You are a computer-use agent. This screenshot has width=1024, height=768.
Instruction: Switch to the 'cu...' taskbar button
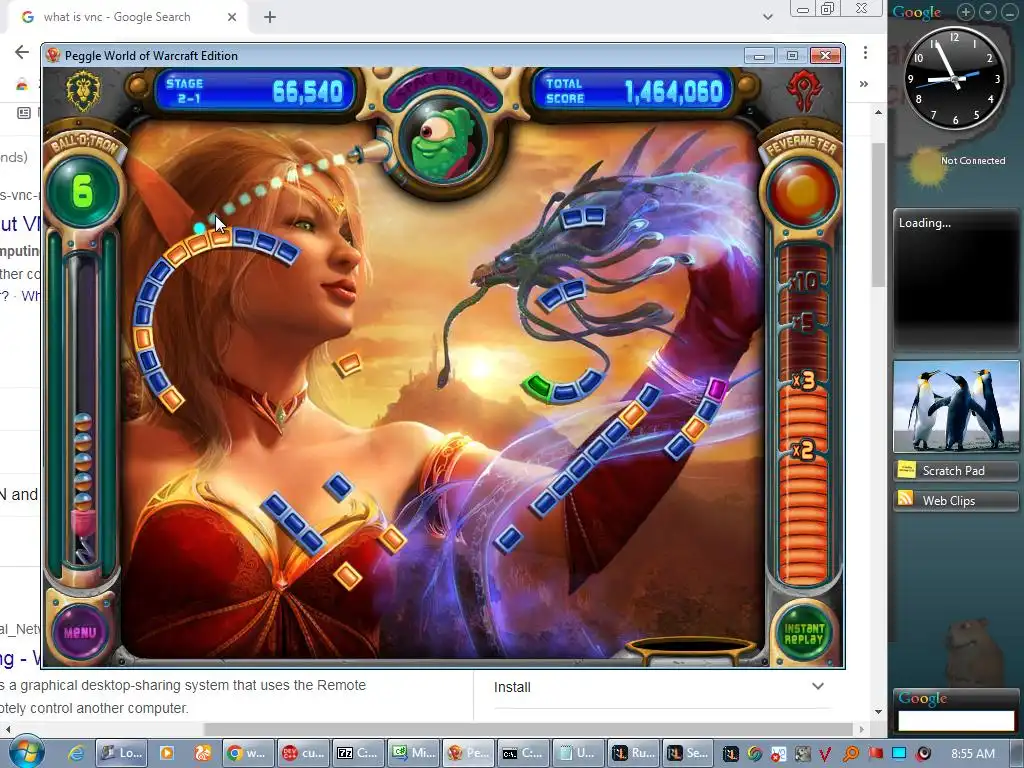[x=302, y=753]
